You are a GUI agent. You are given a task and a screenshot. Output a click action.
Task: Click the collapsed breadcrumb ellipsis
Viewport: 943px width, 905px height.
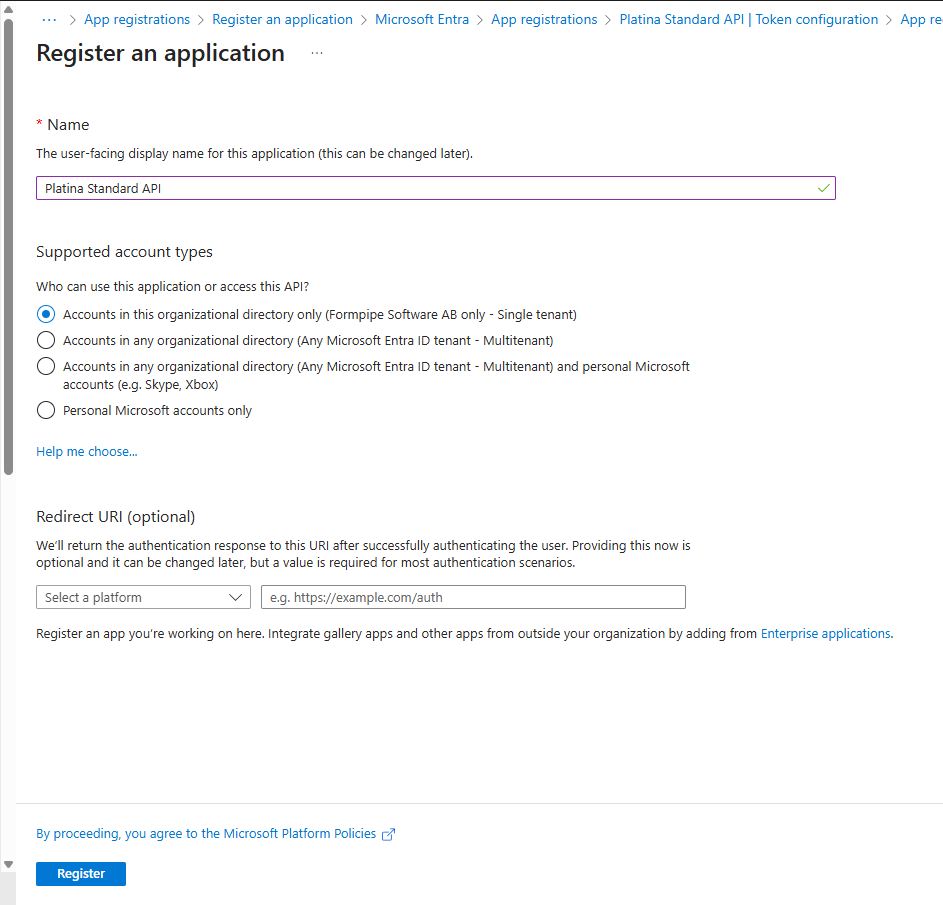[x=49, y=18]
